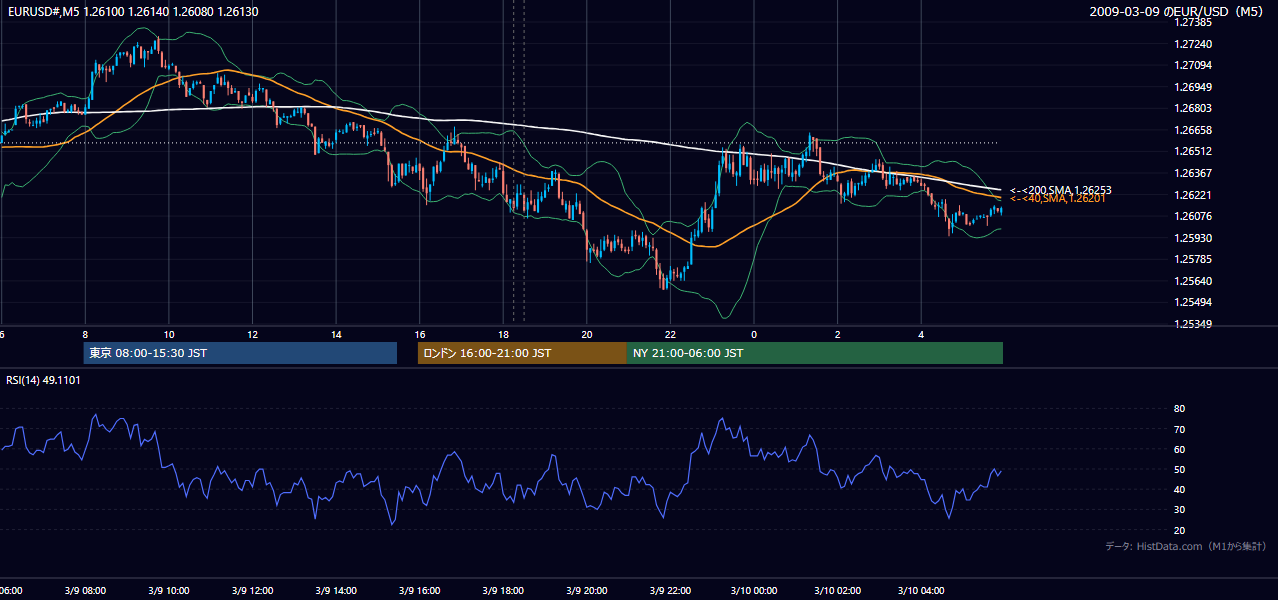
Task: Click the 3/9 16:00 bottom time label
Action: coord(420,590)
